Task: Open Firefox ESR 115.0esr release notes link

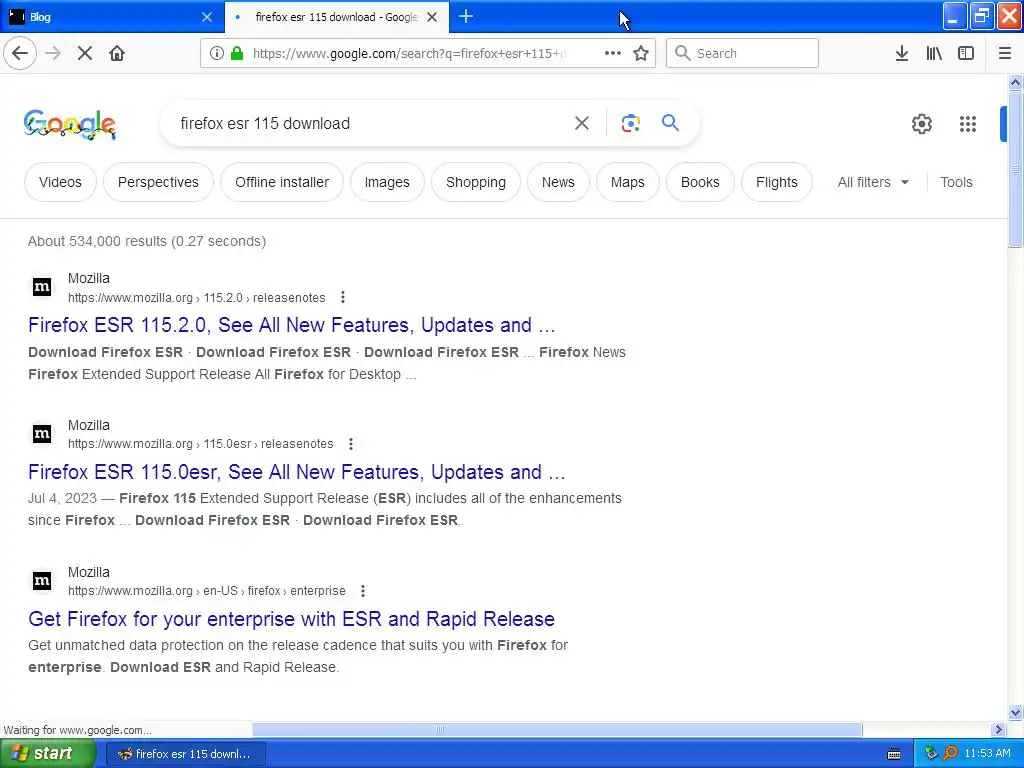Action: tap(296, 472)
